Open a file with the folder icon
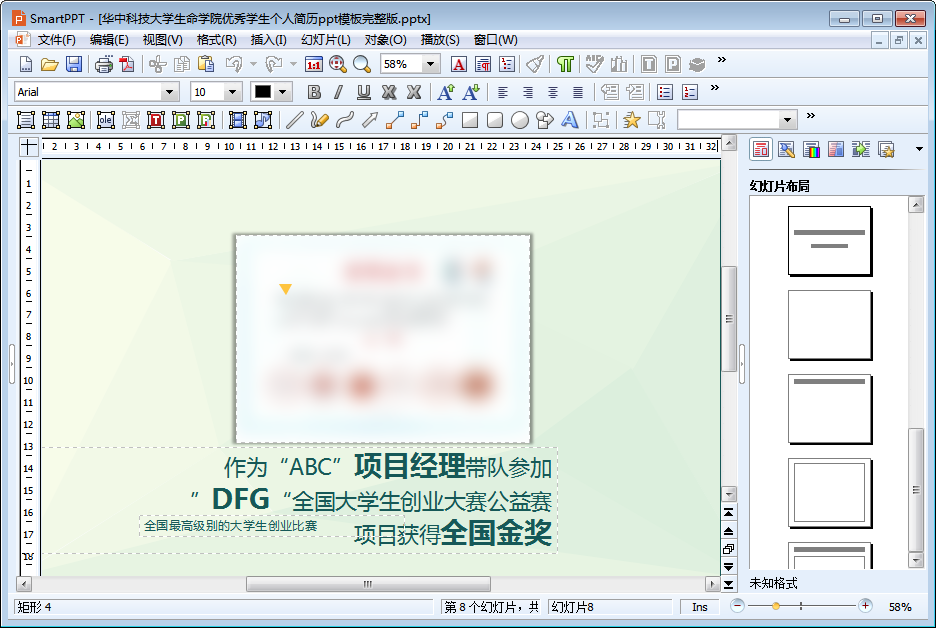 click(50, 64)
